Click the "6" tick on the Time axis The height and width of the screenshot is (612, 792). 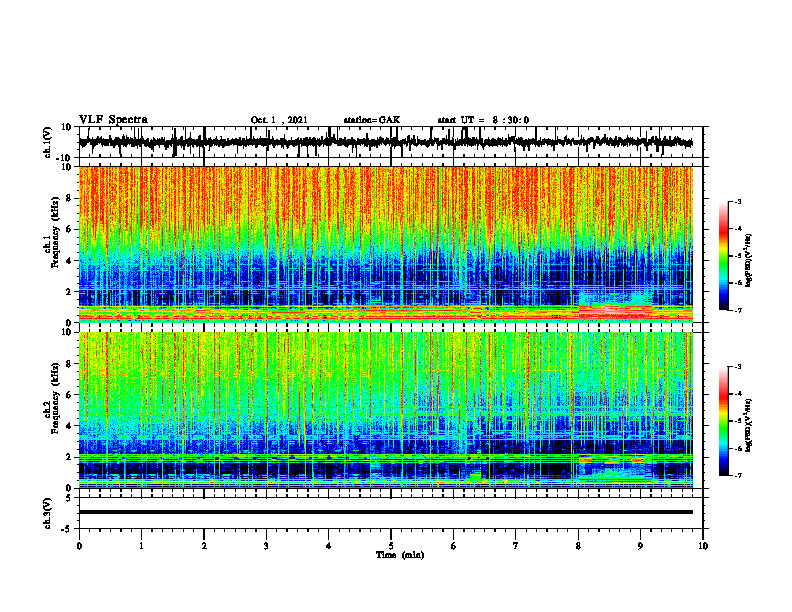(x=454, y=546)
